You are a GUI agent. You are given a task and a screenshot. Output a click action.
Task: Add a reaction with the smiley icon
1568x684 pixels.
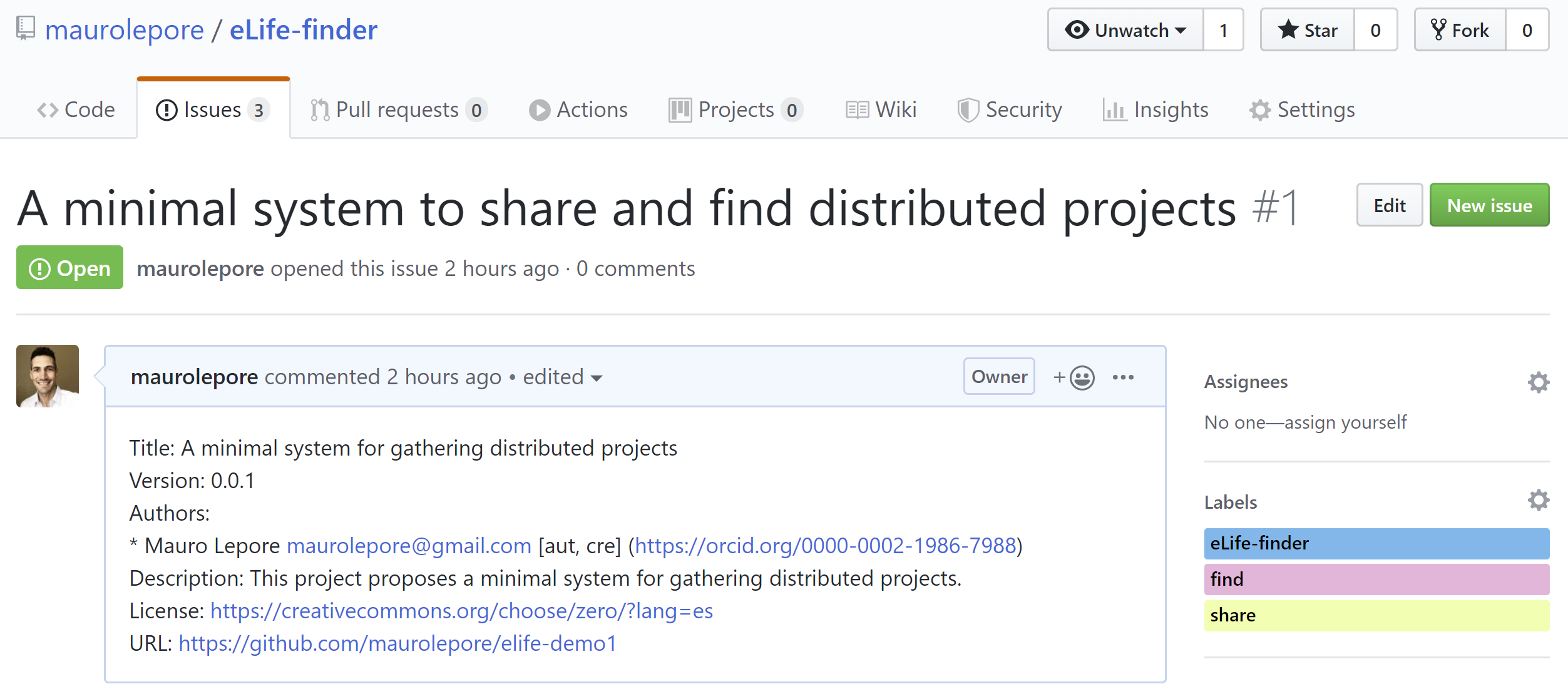pyautogui.click(x=1074, y=377)
